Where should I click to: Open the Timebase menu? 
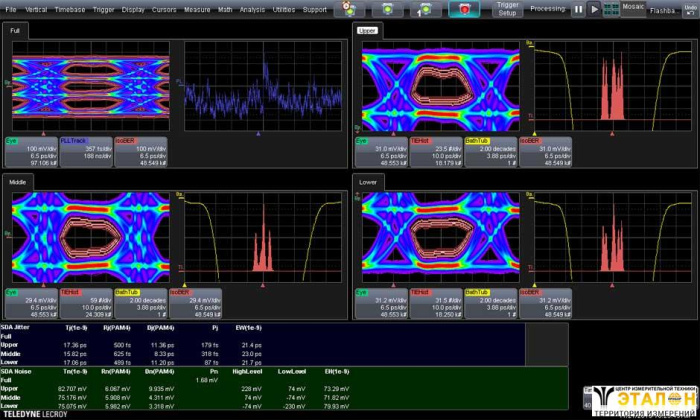pyautogui.click(x=69, y=9)
